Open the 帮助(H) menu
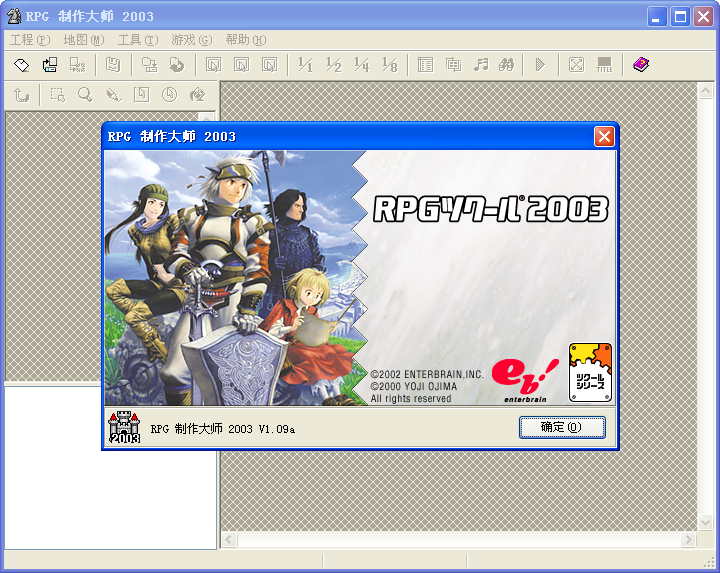Image resolution: width=720 pixels, height=573 pixels. (246, 40)
